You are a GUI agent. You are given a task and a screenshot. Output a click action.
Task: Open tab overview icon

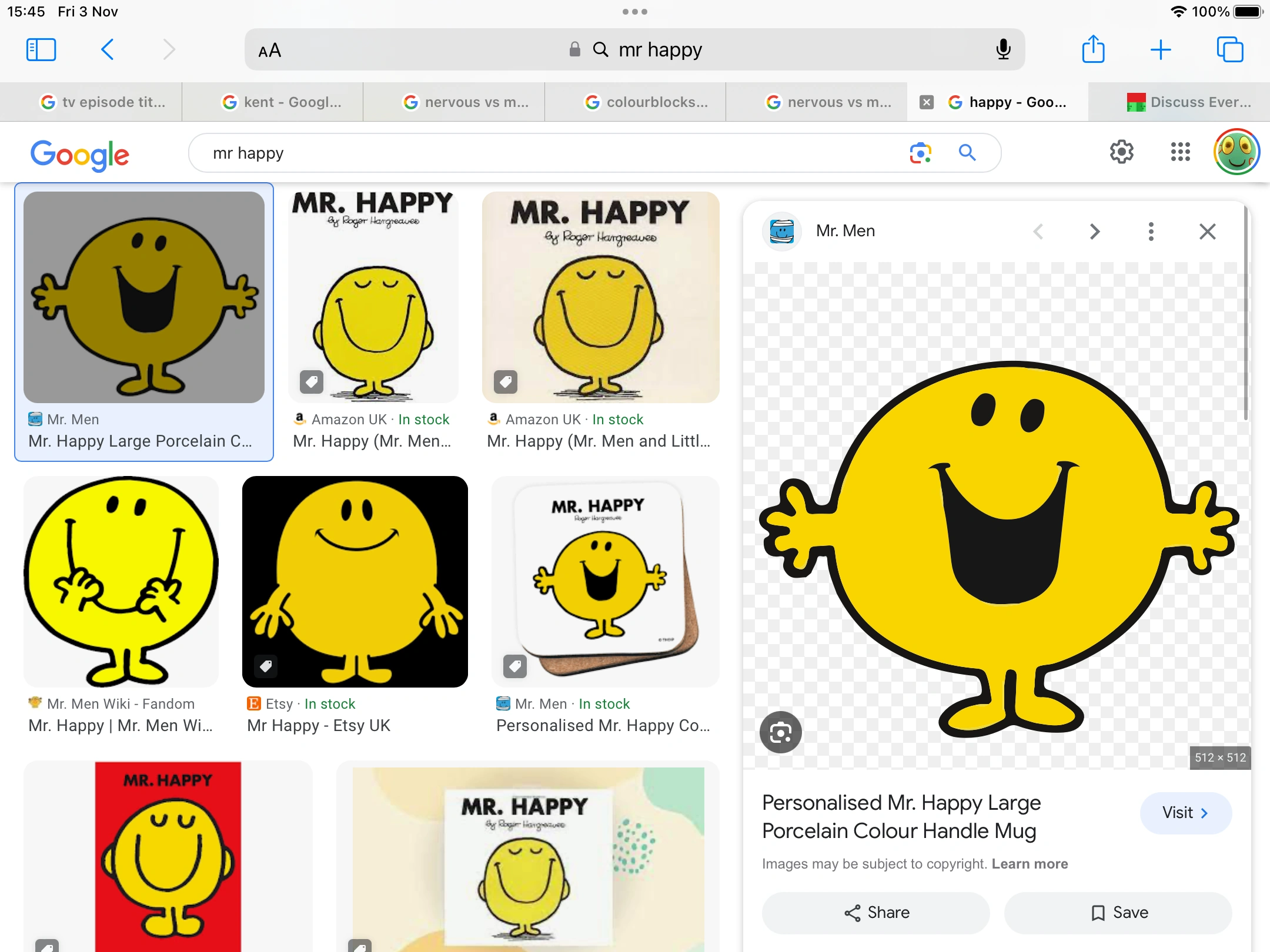tap(1229, 50)
